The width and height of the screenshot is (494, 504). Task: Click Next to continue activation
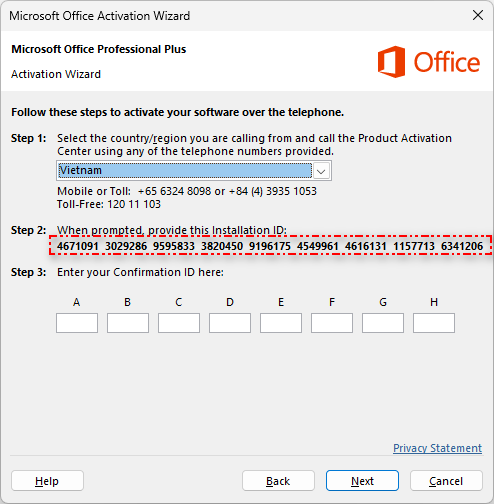(x=362, y=481)
